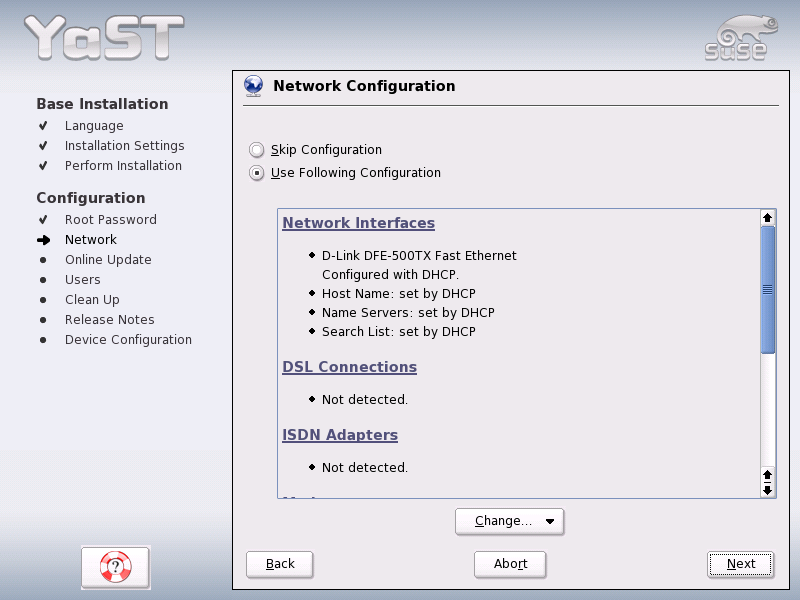Select Users step in sidebar
This screenshot has width=800, height=600.
pos(83,280)
